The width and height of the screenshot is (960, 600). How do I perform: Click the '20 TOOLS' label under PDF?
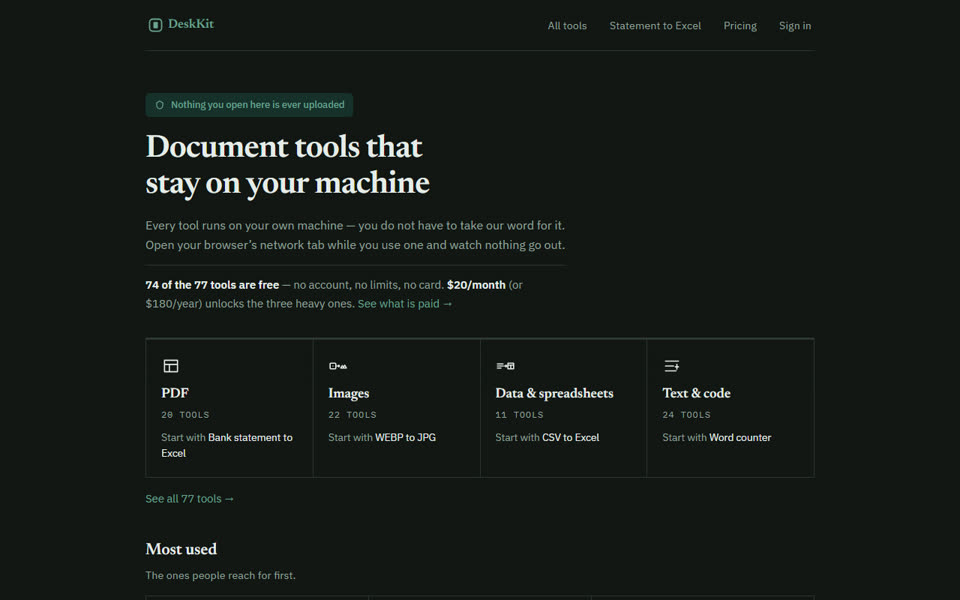185,414
